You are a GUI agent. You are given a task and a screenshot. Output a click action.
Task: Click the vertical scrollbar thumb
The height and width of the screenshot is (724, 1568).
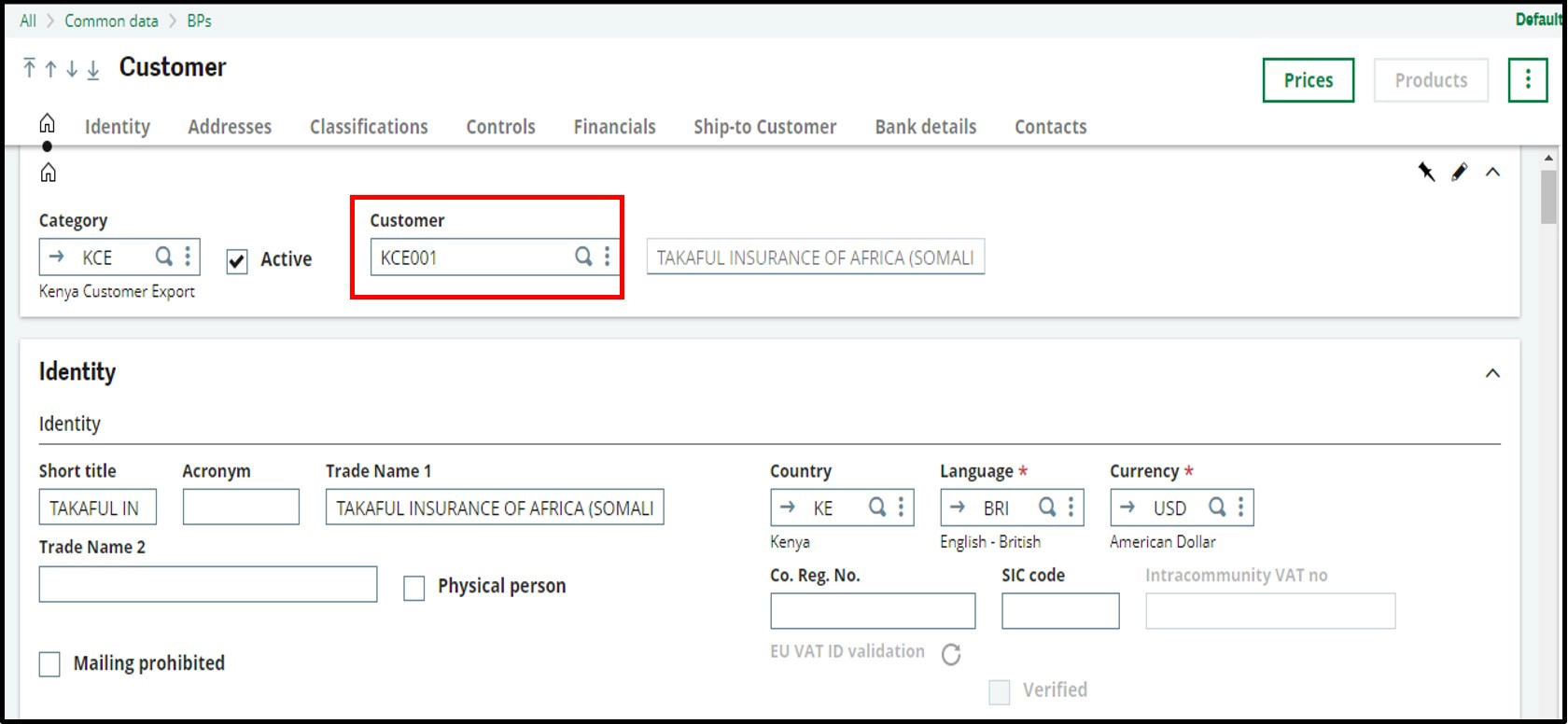(1548, 196)
